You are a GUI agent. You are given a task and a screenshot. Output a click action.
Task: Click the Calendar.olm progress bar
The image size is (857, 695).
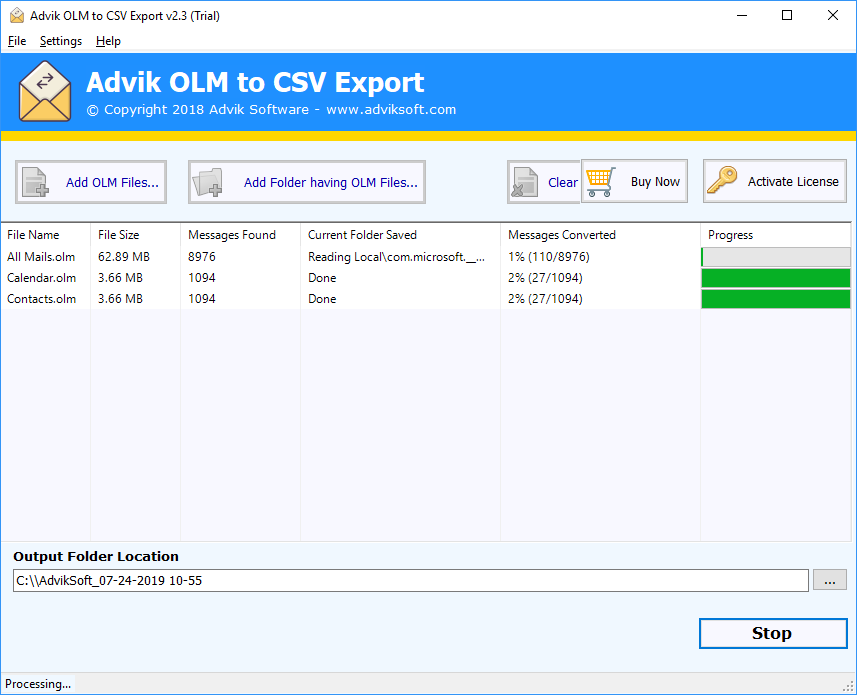pos(776,278)
